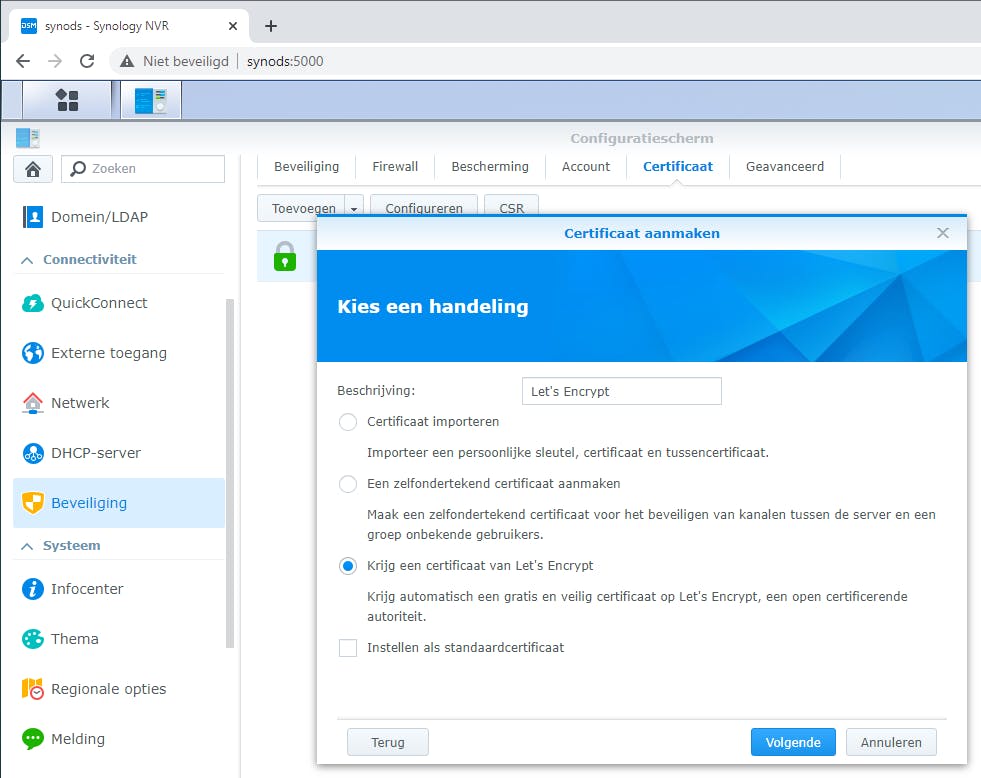Image resolution: width=981 pixels, height=778 pixels.
Task: Click the Regionale opties map icon
Action: pyautogui.click(x=33, y=689)
